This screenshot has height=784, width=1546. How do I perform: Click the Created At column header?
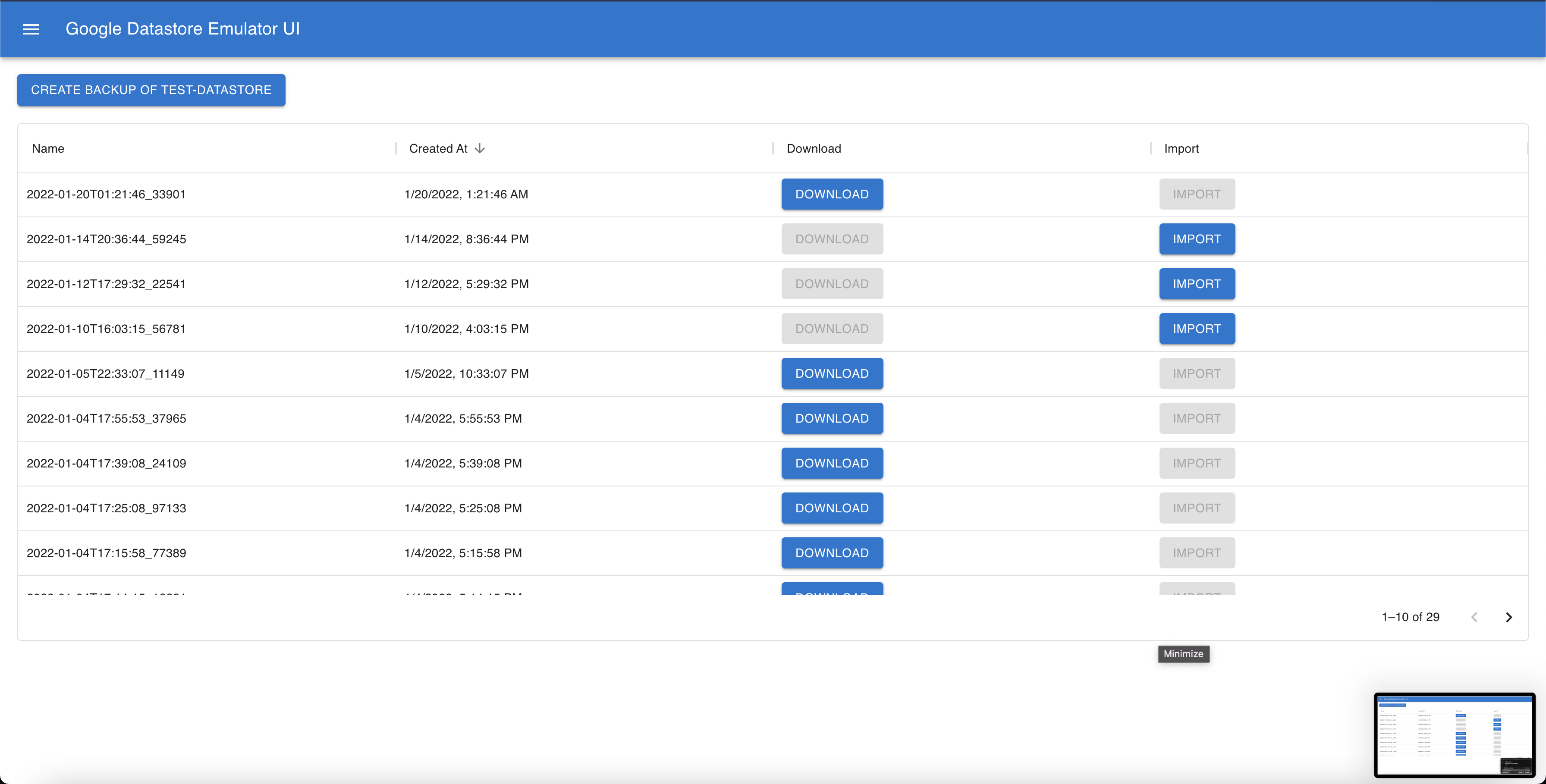coord(438,148)
